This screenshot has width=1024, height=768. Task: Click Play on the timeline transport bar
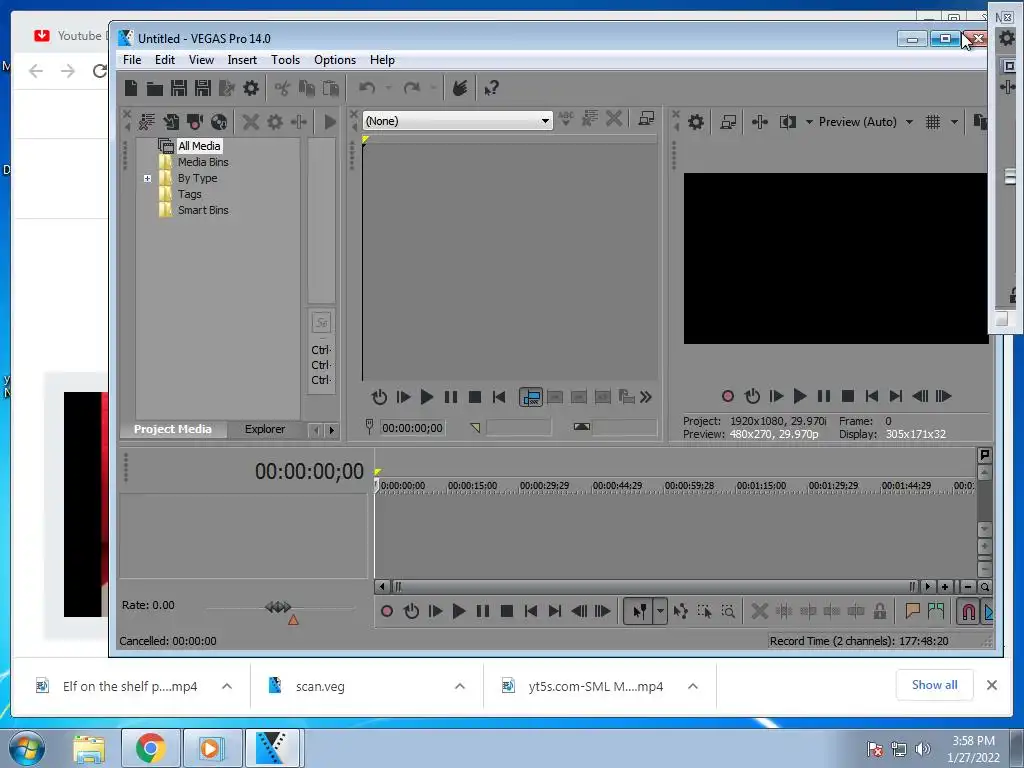tap(458, 611)
